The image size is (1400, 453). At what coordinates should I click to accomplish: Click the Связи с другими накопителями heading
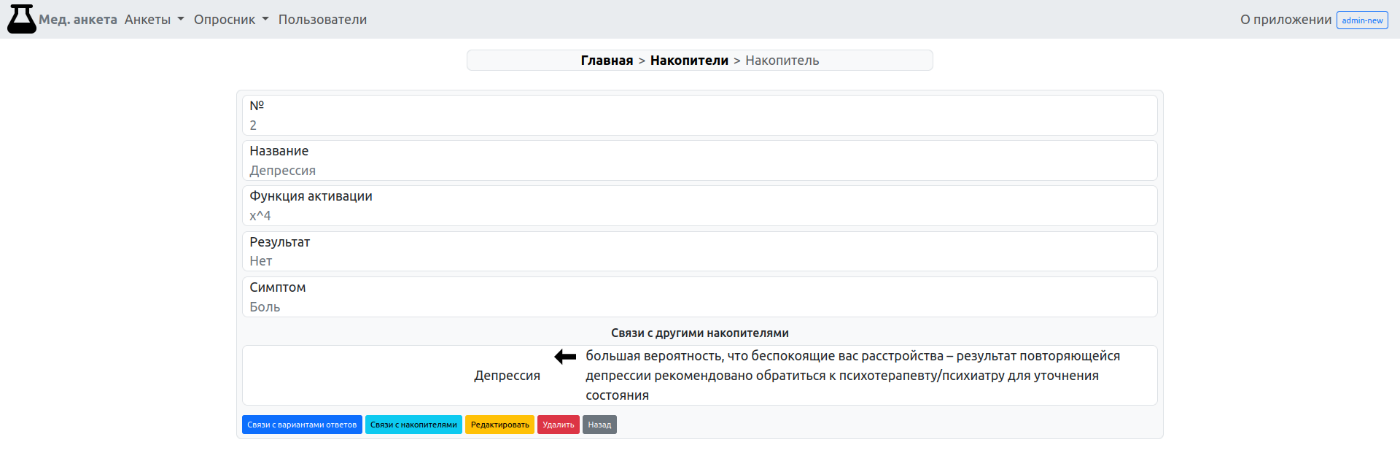pos(700,332)
